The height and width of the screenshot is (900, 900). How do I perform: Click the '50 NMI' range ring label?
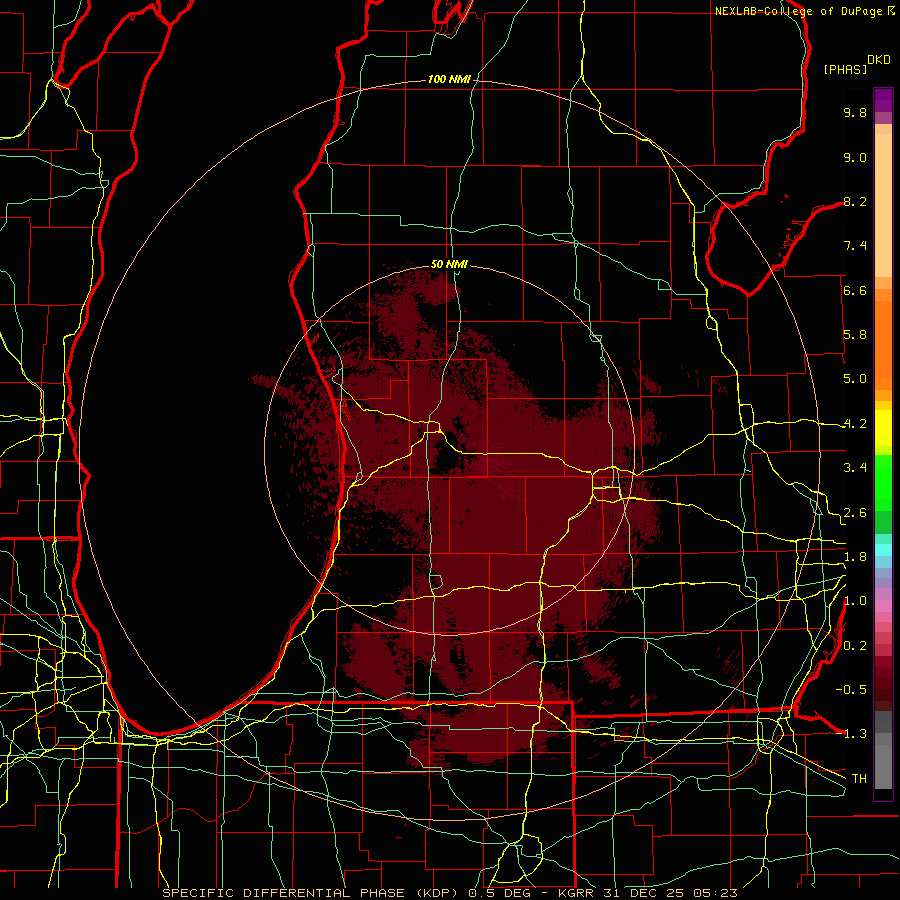click(x=449, y=264)
